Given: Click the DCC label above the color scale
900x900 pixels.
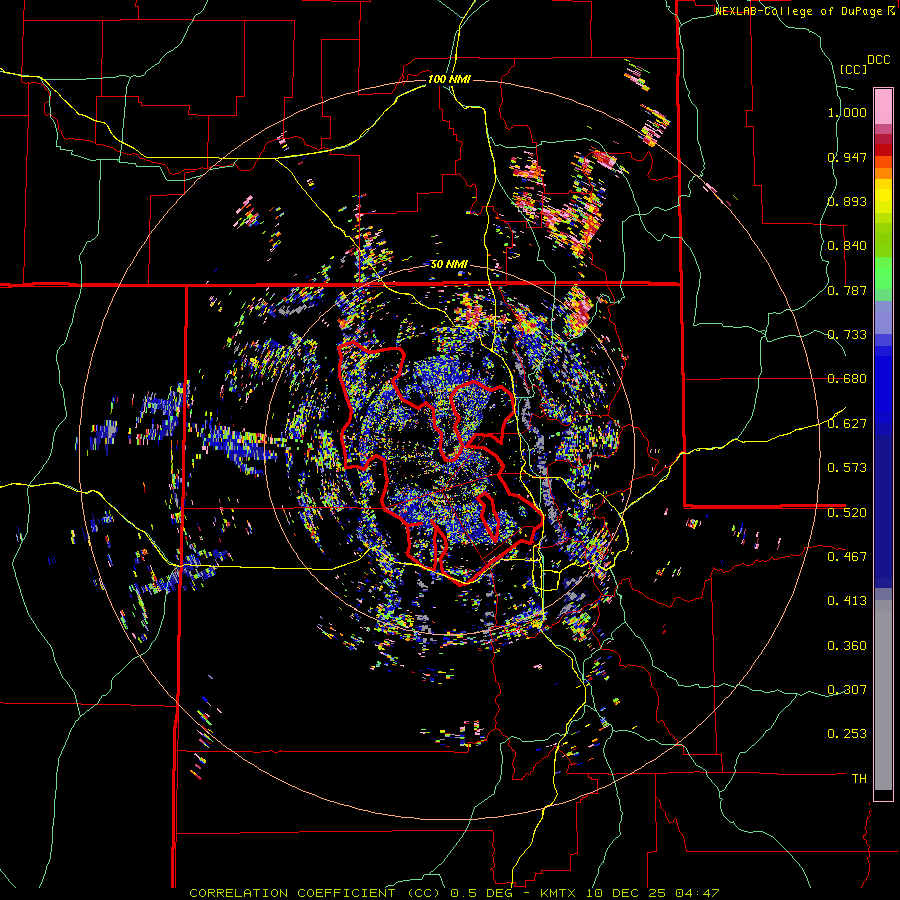Looking at the screenshot, I should click(x=878, y=60).
